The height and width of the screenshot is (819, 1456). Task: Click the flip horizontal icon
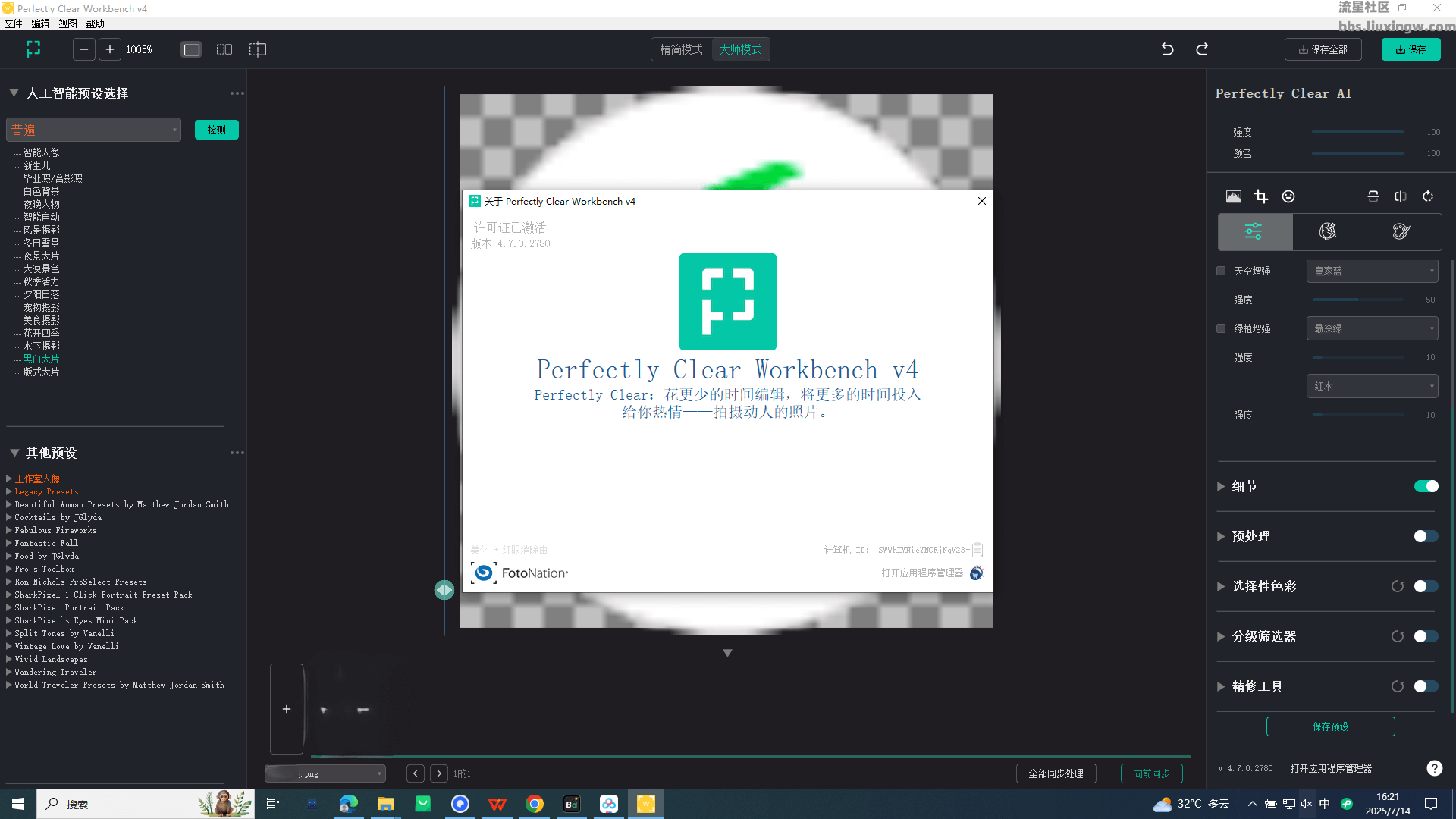click(1401, 196)
